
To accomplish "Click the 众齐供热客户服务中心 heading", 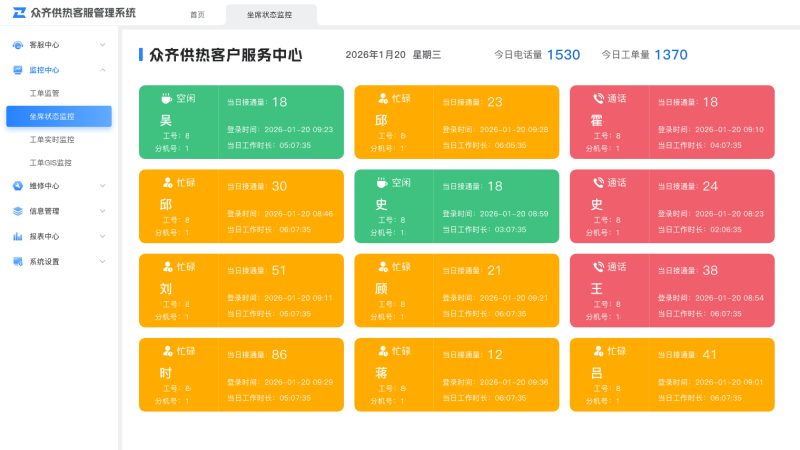I will [x=226, y=55].
